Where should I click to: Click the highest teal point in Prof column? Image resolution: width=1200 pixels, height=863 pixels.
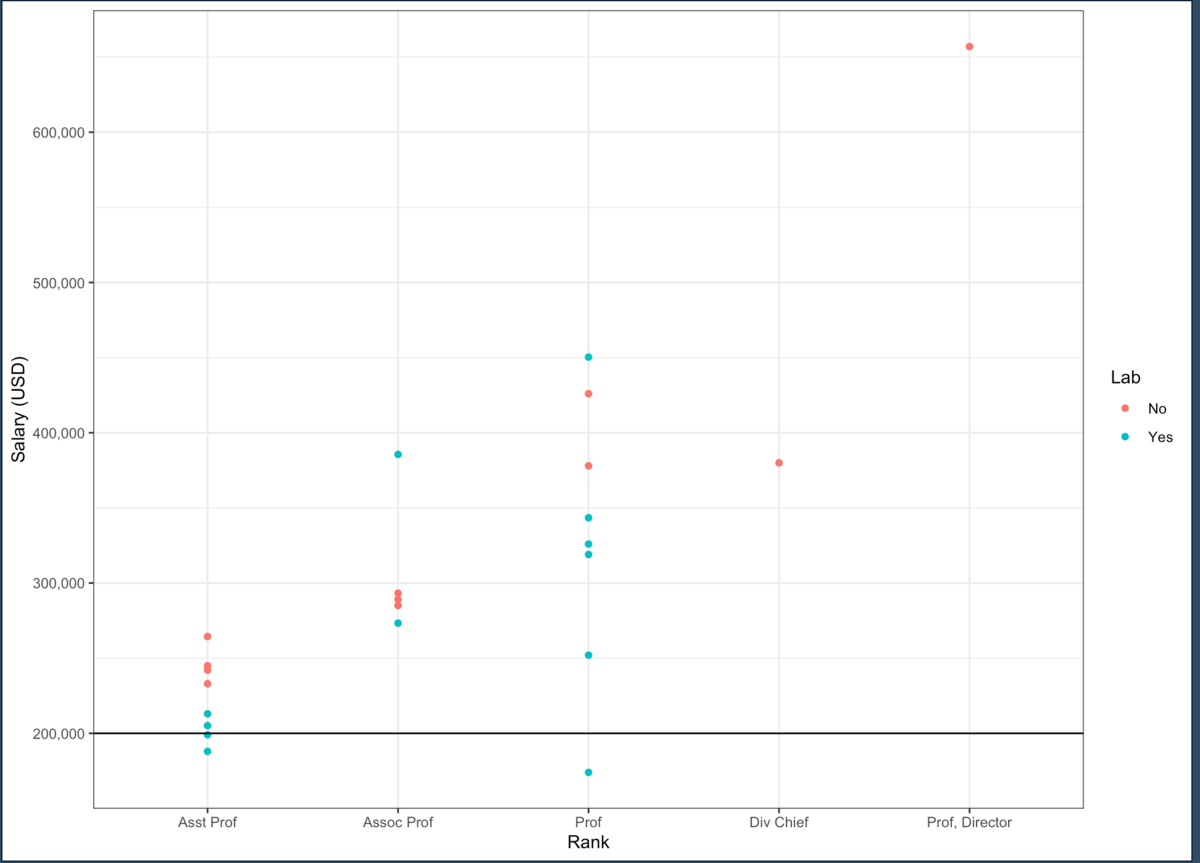[x=588, y=357]
